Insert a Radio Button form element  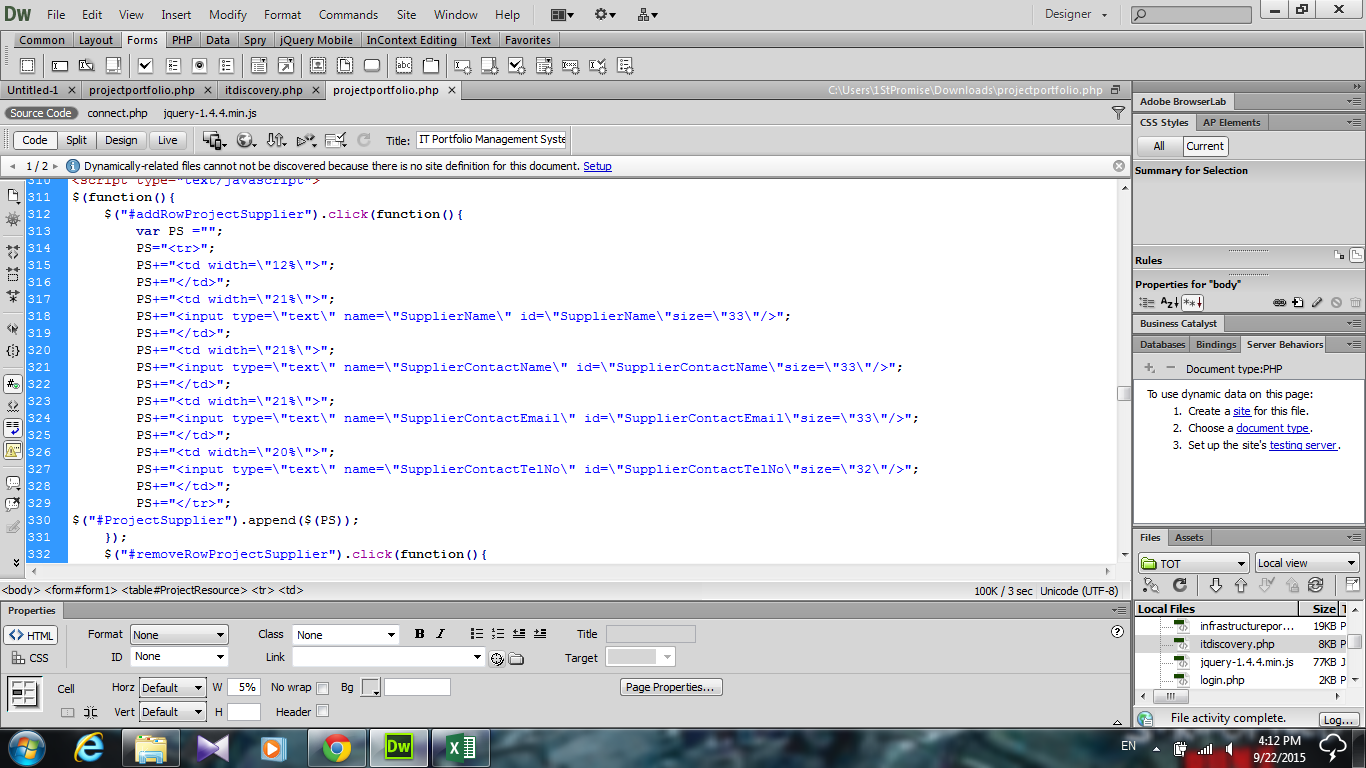point(199,66)
